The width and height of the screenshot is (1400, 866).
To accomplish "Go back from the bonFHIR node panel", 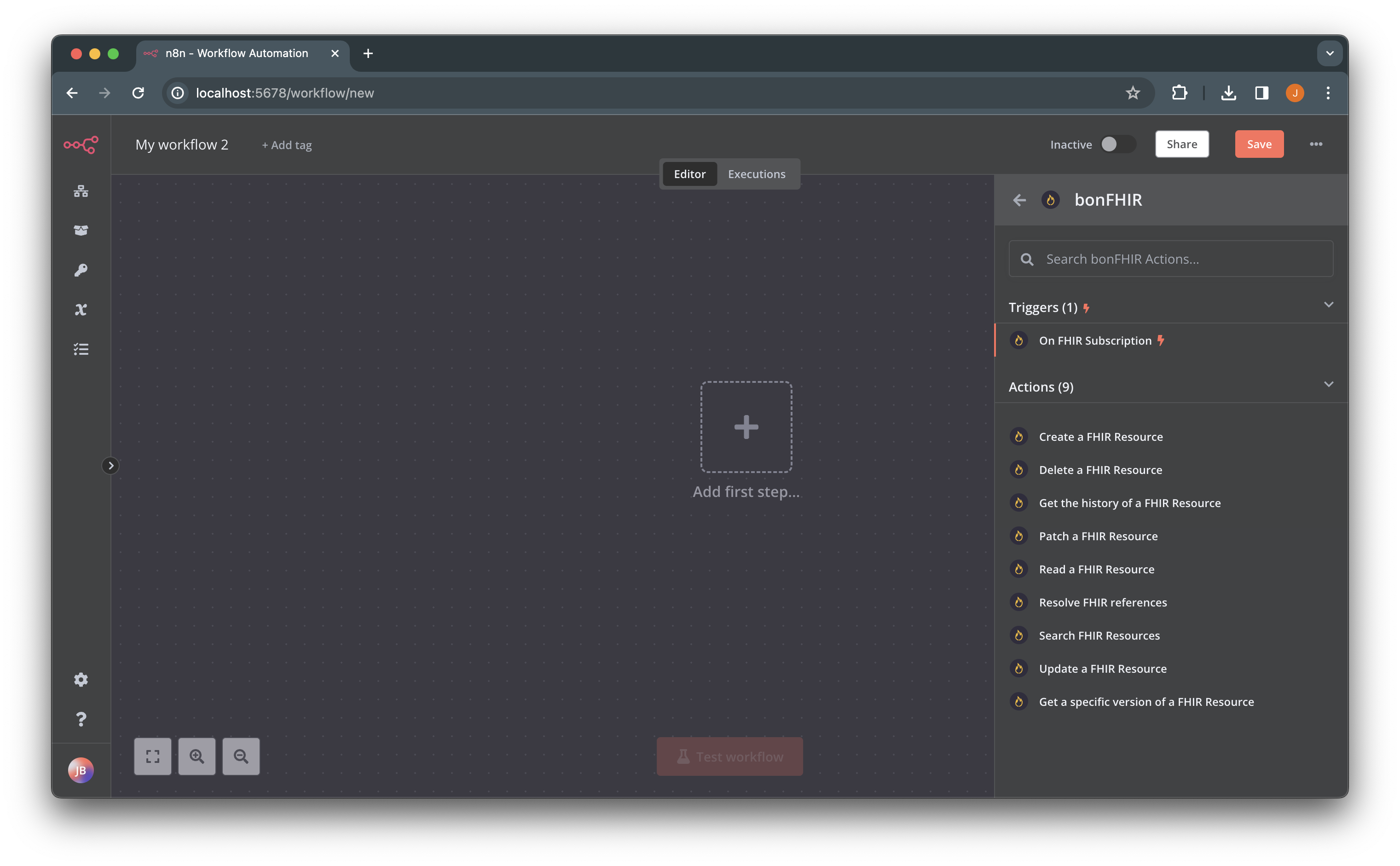I will [x=1020, y=200].
